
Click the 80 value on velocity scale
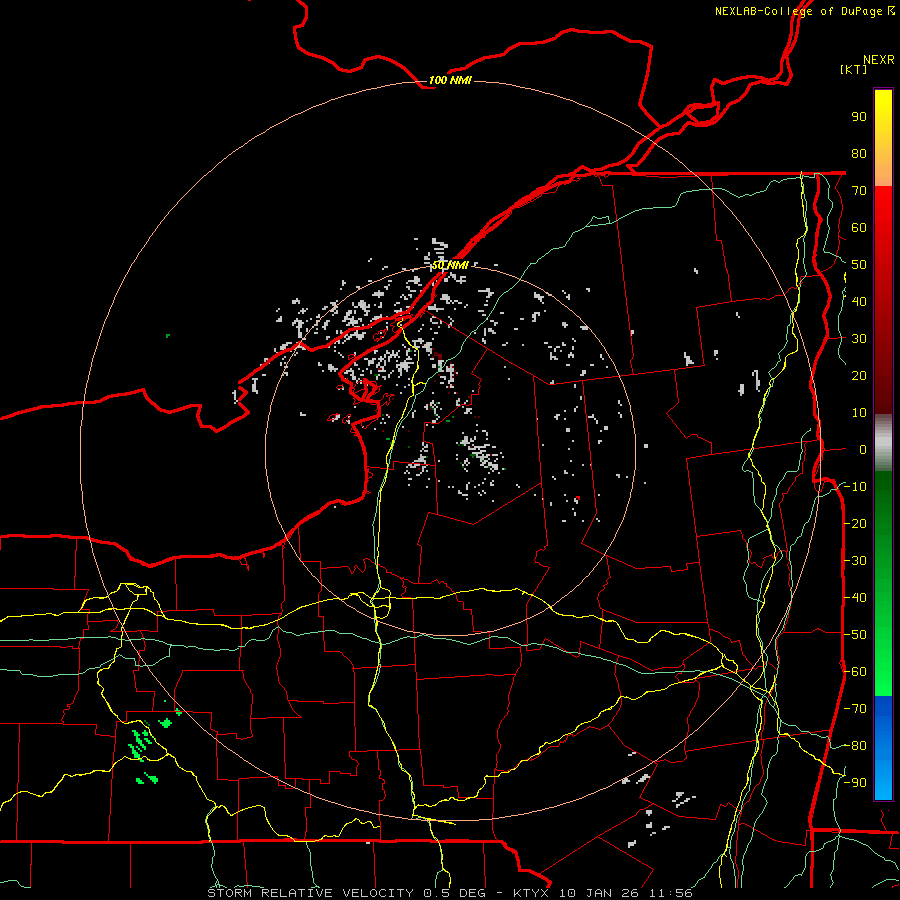(859, 154)
